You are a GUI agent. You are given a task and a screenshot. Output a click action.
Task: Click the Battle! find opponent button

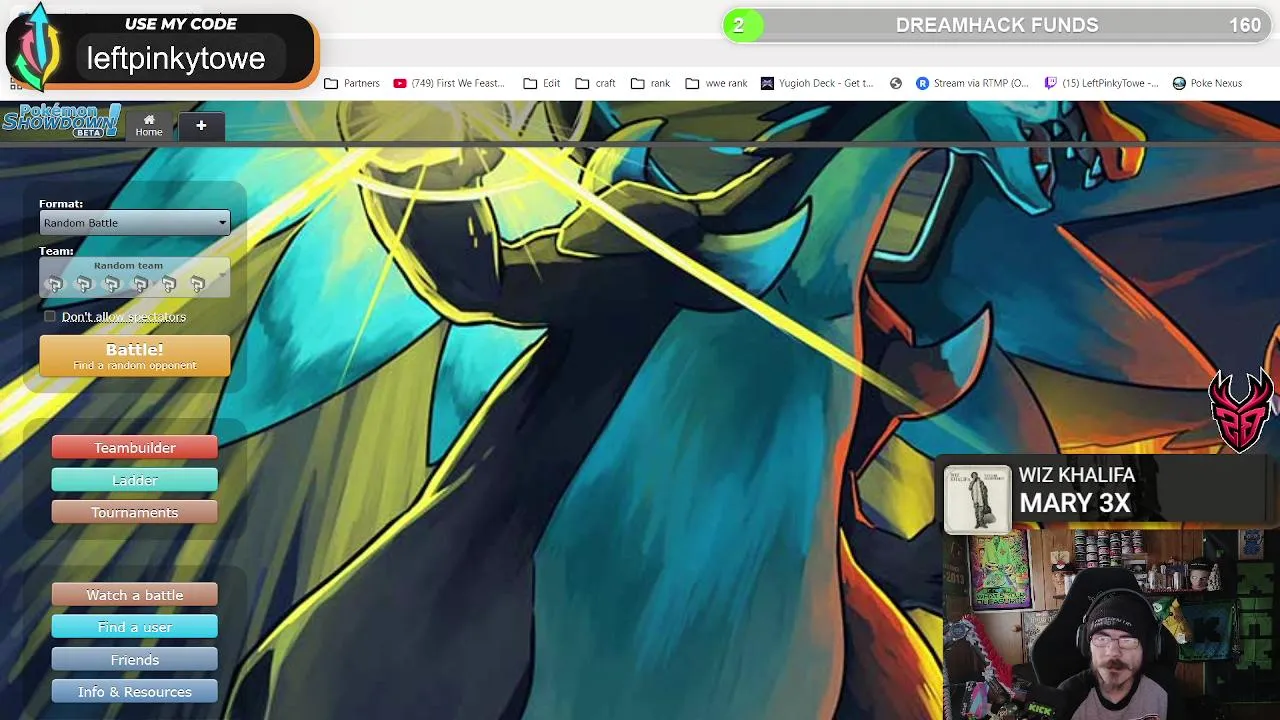[x=135, y=356]
